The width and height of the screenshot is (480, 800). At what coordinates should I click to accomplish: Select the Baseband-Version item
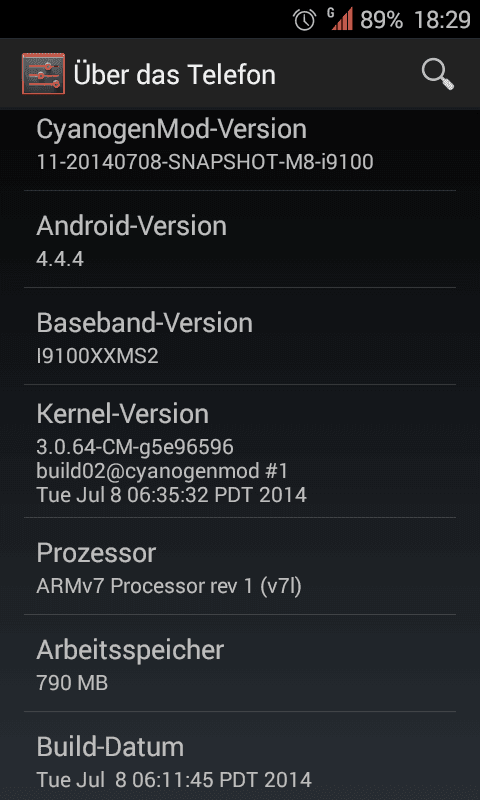(240, 336)
